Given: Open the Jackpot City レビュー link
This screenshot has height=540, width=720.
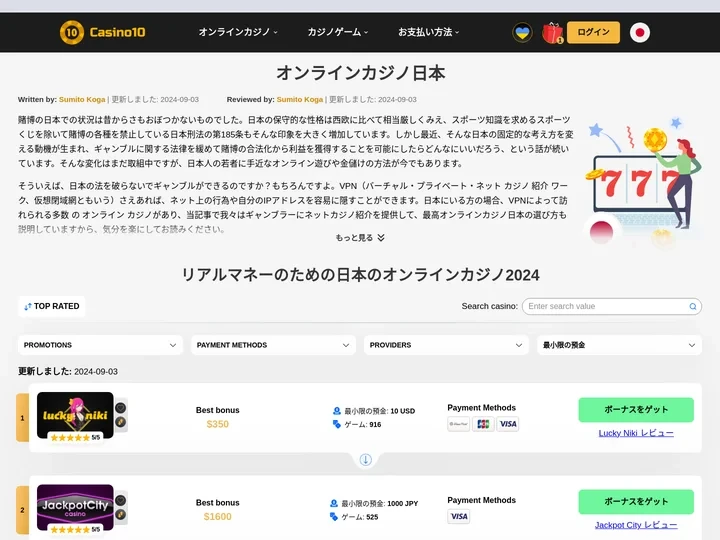Looking at the screenshot, I should tap(636, 525).
